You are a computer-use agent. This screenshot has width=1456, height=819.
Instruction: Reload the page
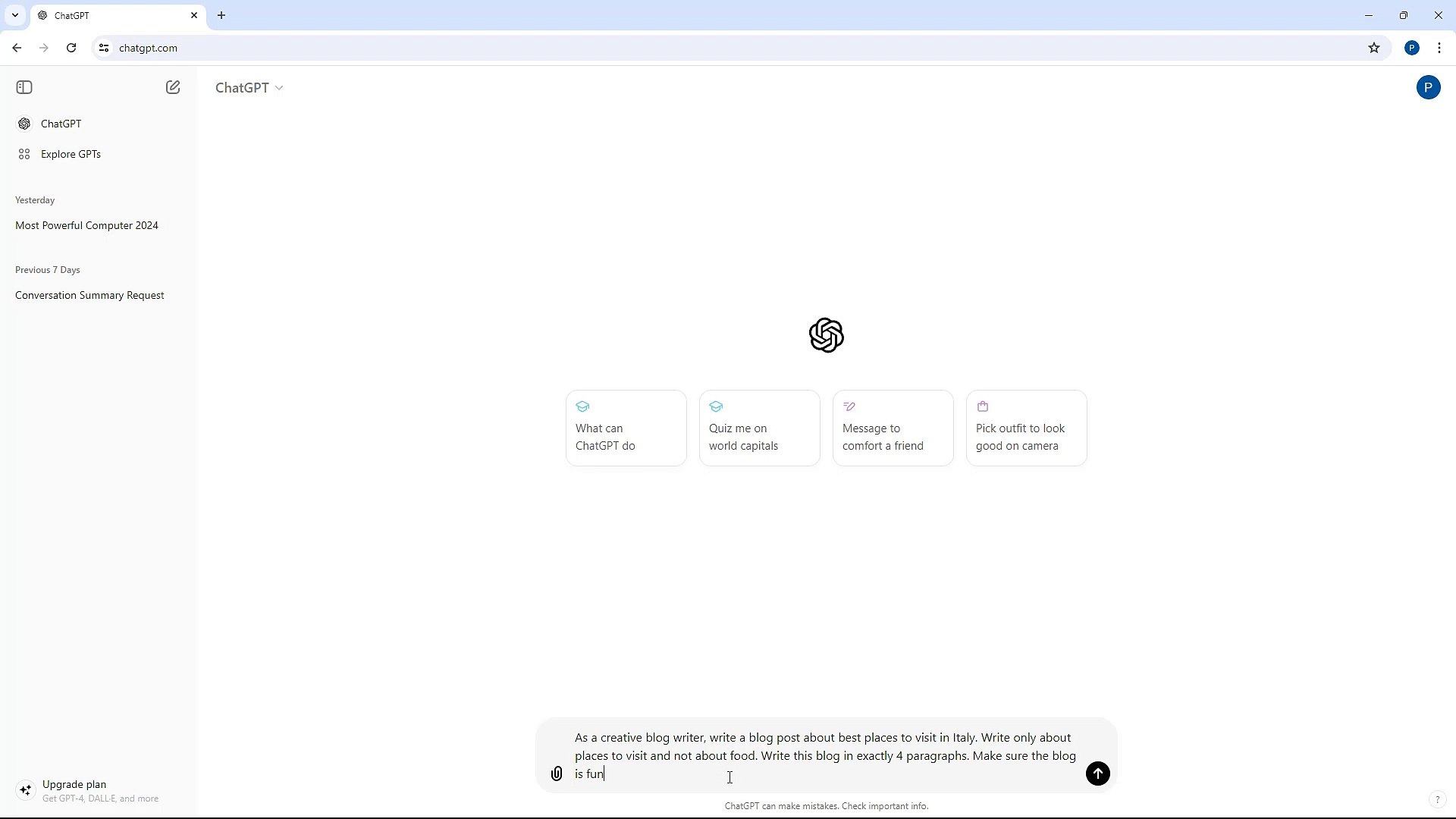[x=71, y=48]
